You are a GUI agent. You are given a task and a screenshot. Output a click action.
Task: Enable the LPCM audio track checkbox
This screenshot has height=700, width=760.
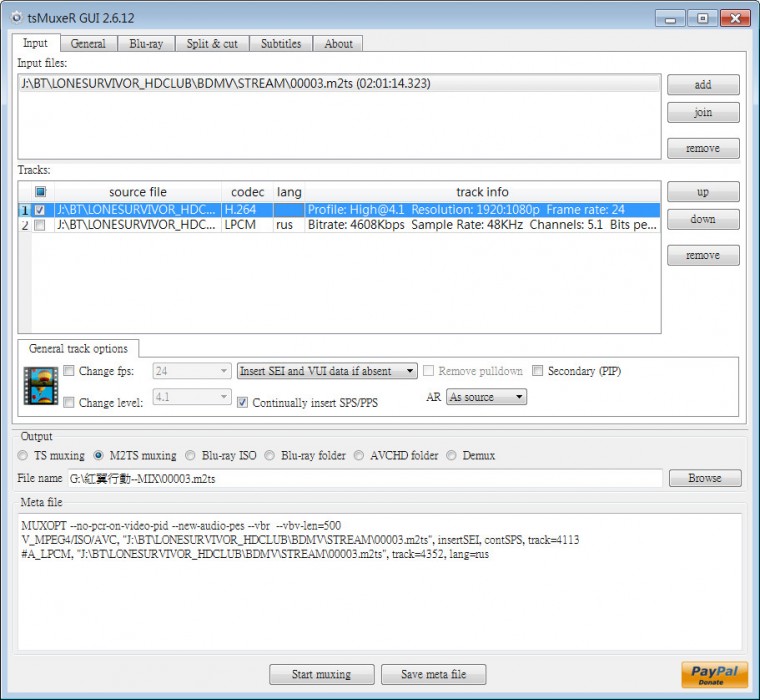(x=40, y=226)
